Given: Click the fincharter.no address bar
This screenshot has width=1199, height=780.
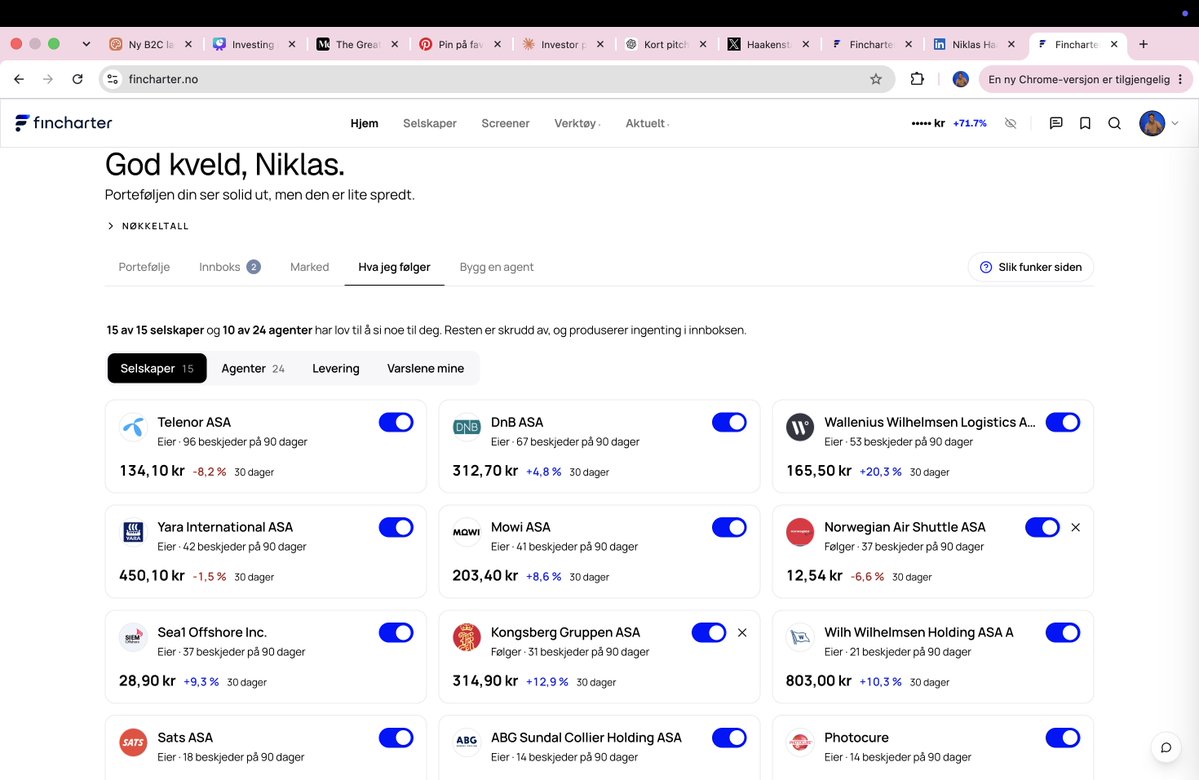Looking at the screenshot, I should (497, 79).
